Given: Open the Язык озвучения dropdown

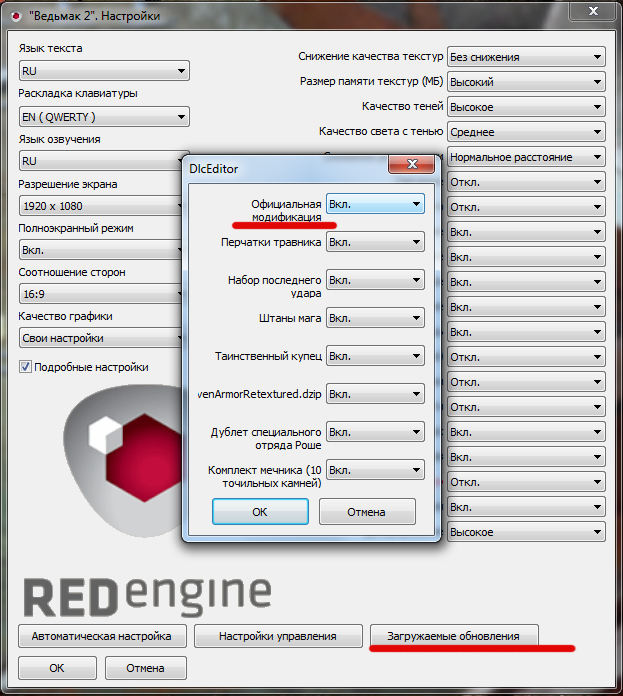Looking at the screenshot, I should coord(101,161).
